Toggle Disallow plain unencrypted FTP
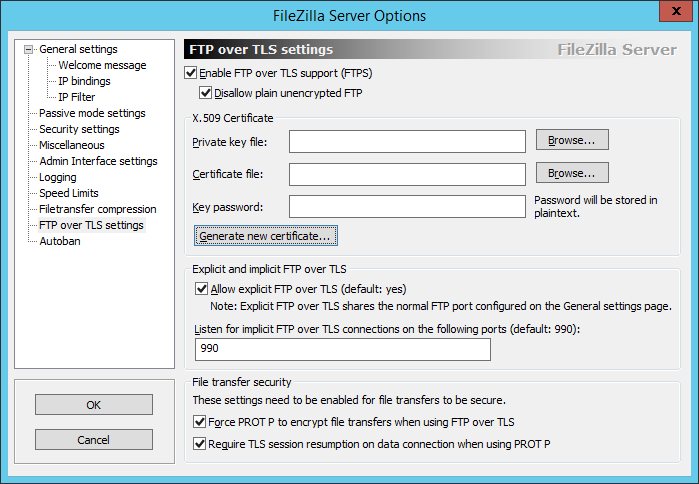This screenshot has width=699, height=484. point(206,93)
